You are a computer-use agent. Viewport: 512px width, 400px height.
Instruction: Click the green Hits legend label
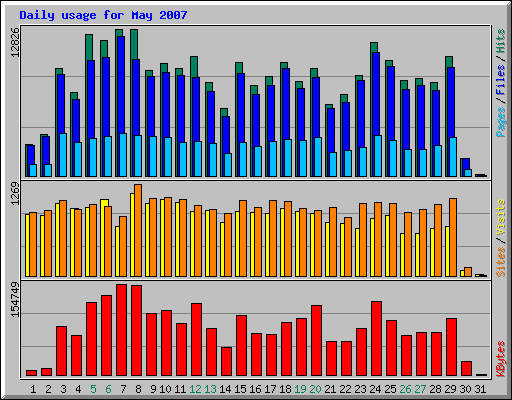tap(501, 41)
